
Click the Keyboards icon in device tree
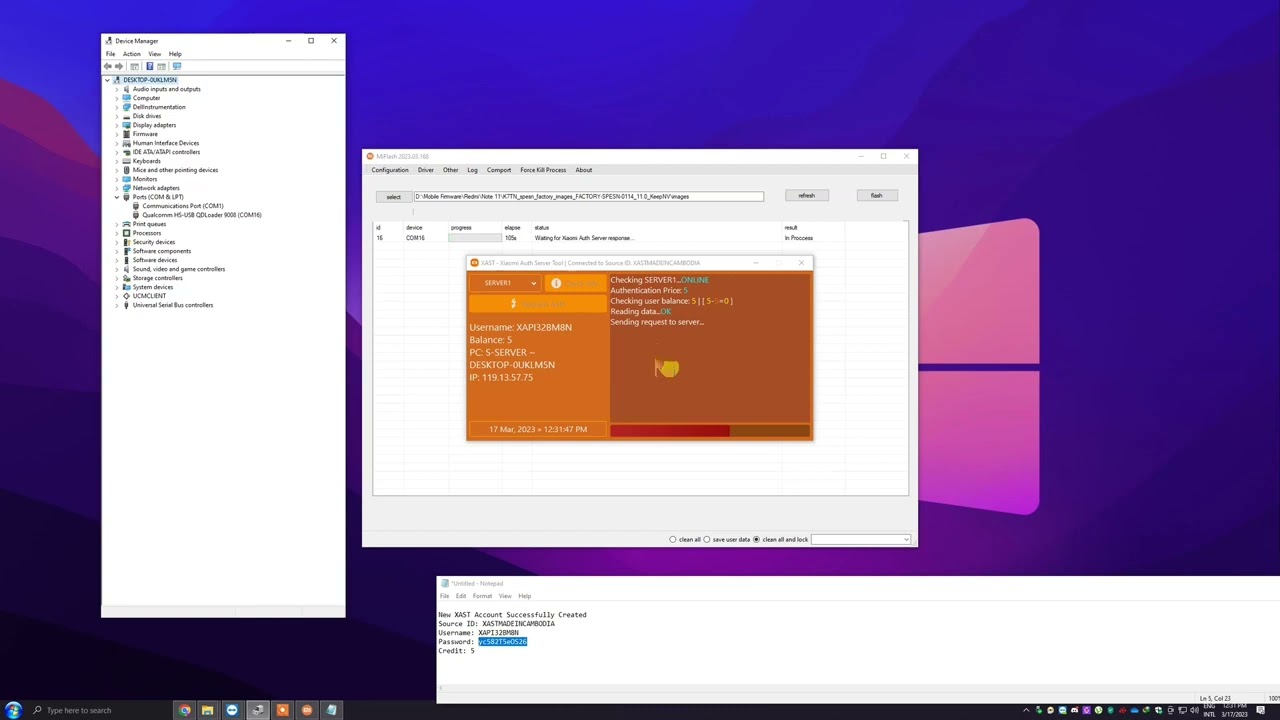pyautogui.click(x=126, y=161)
